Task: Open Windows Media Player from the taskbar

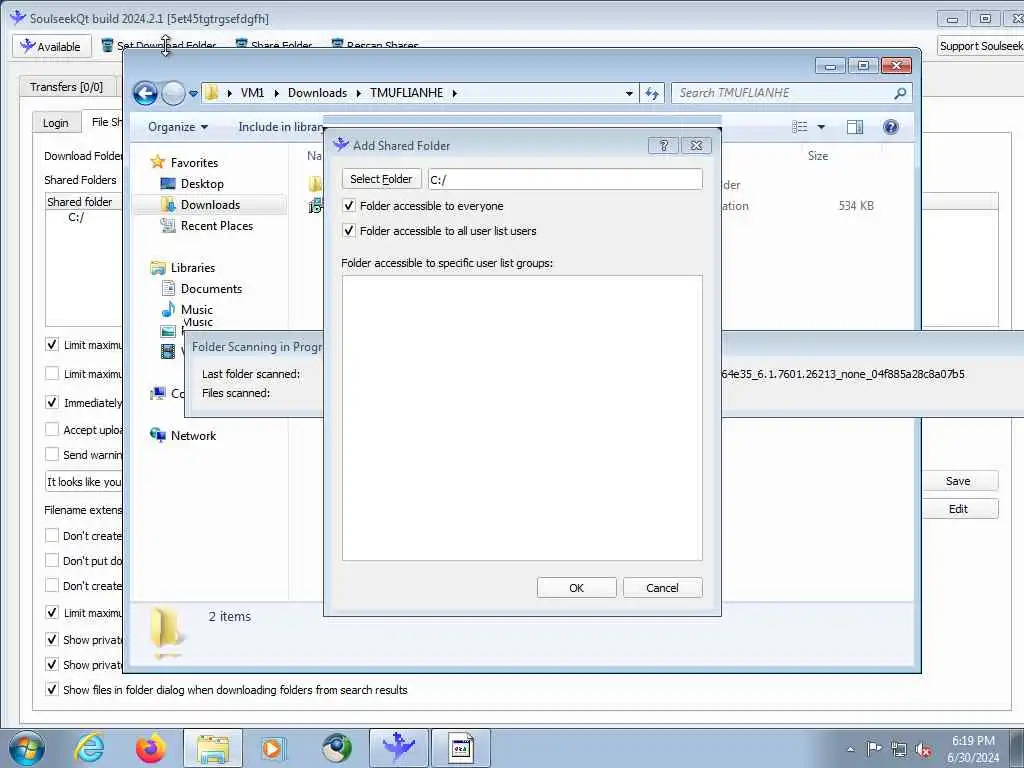Action: [x=274, y=748]
